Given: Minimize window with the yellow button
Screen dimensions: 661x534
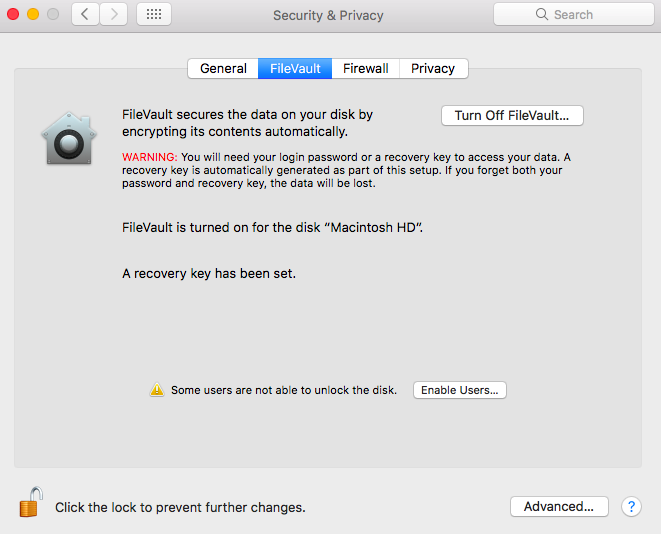Looking at the screenshot, I should [x=33, y=14].
